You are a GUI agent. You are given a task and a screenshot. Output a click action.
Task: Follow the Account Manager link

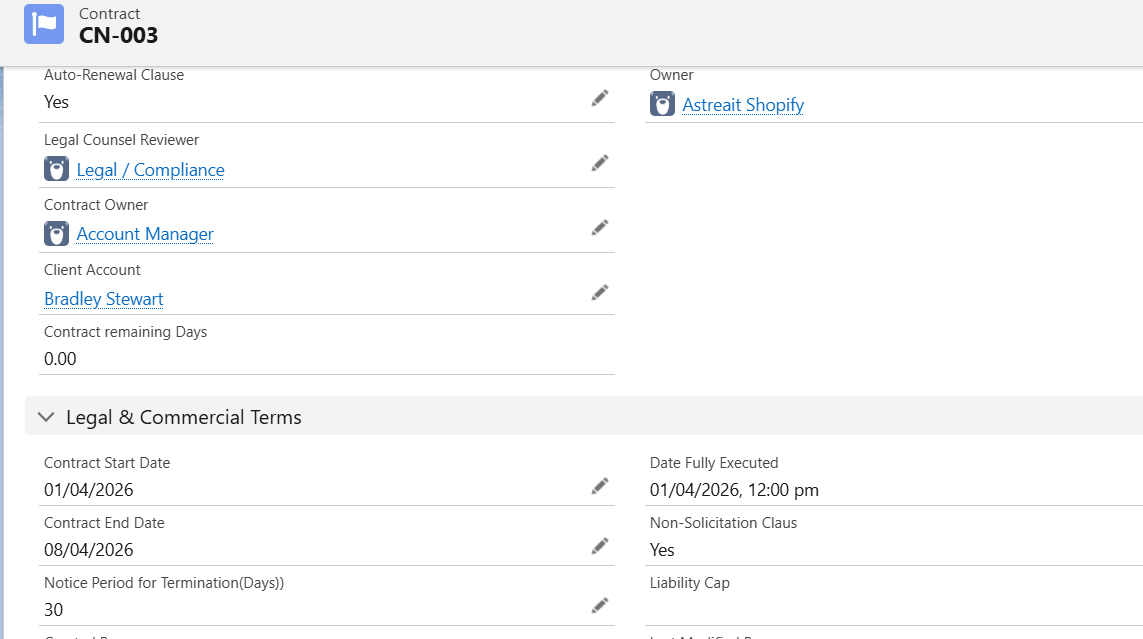pyautogui.click(x=145, y=234)
